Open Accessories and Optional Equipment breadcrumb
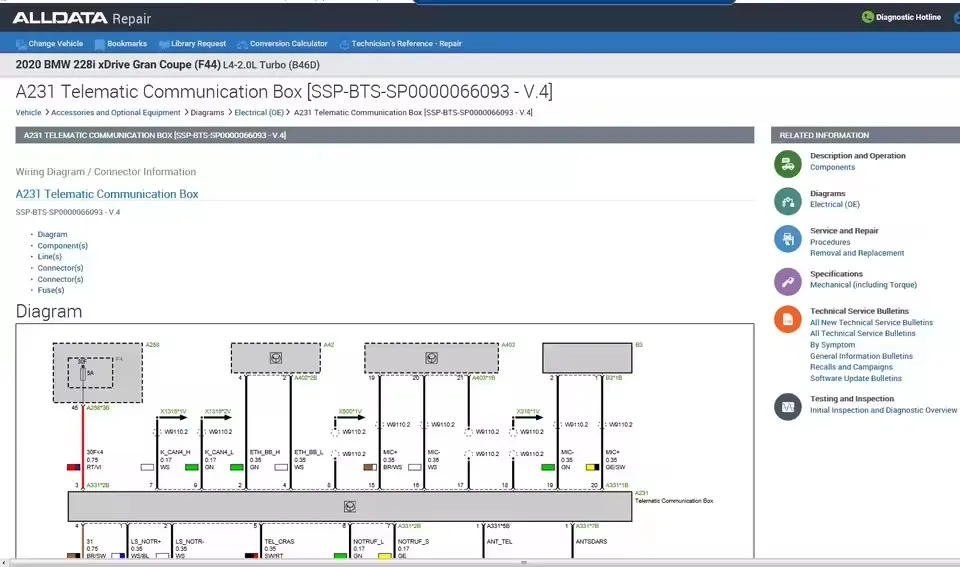The image size is (960, 567). click(116, 113)
